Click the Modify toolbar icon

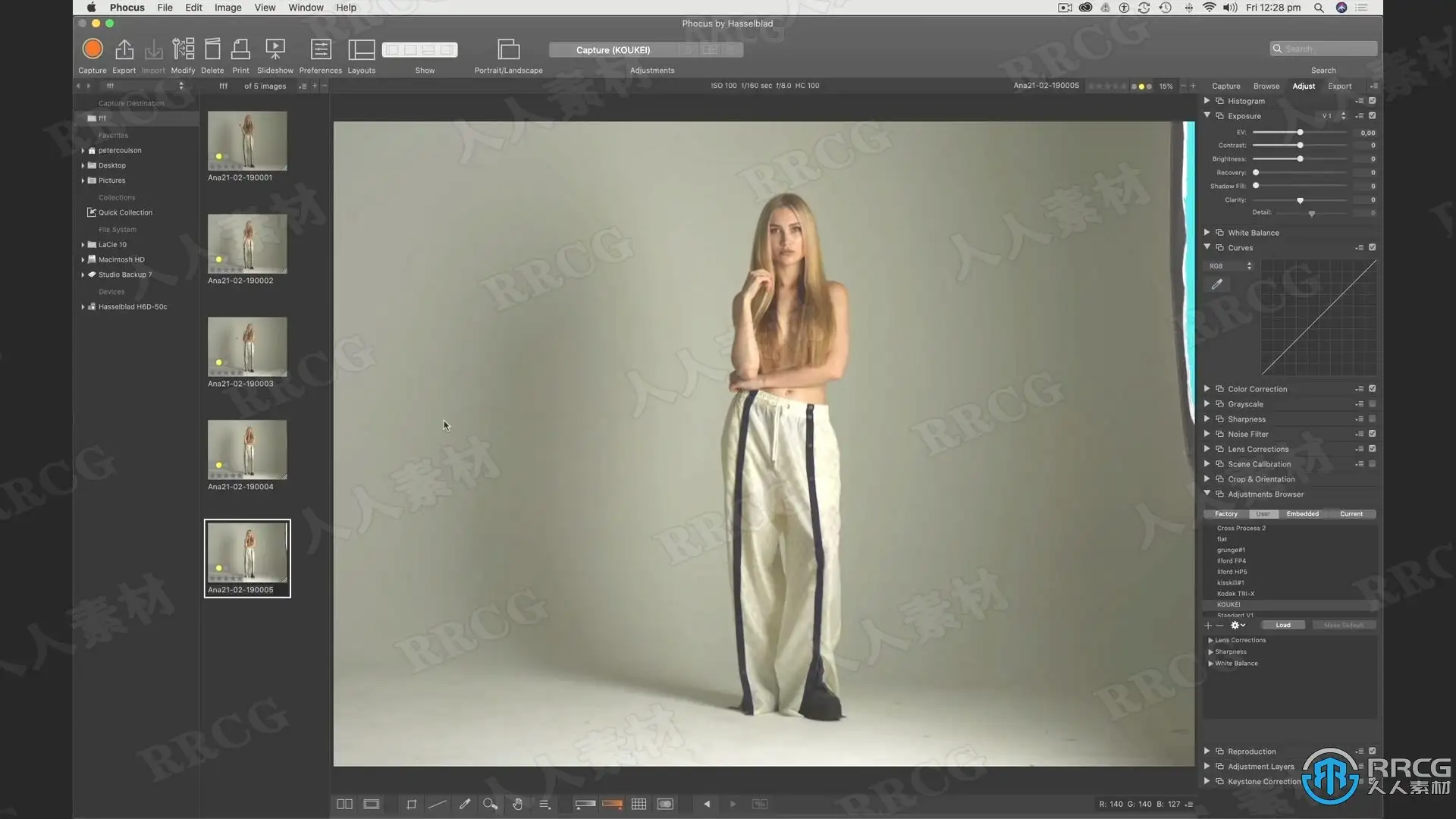183,49
